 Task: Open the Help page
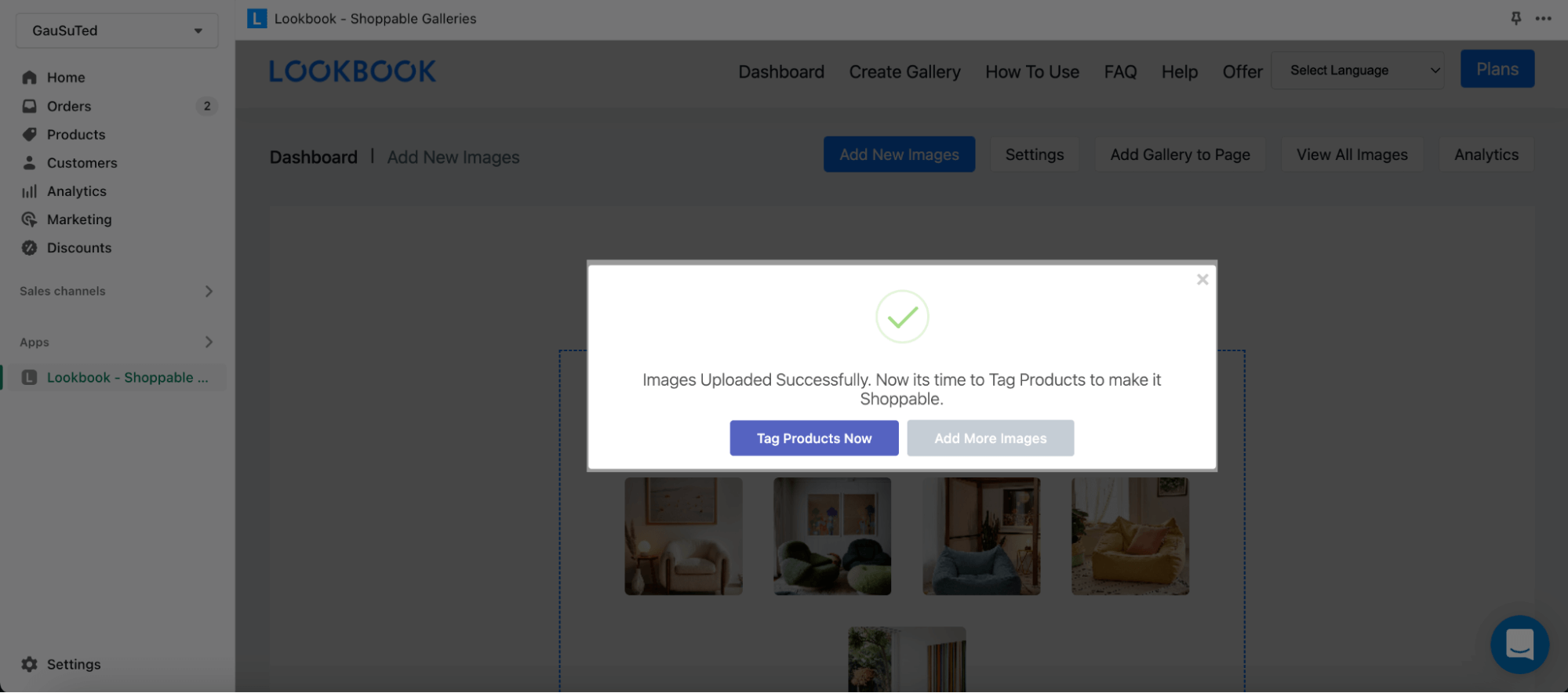click(x=1179, y=71)
